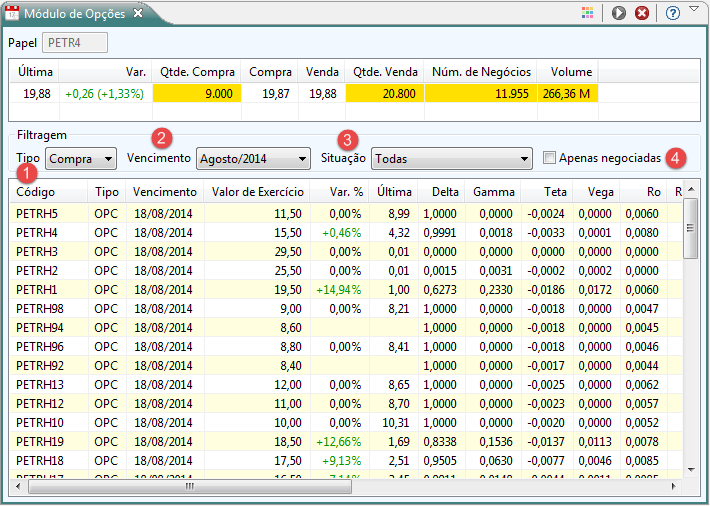
Task: Select the PETRH2 option row
Action: [346, 270]
